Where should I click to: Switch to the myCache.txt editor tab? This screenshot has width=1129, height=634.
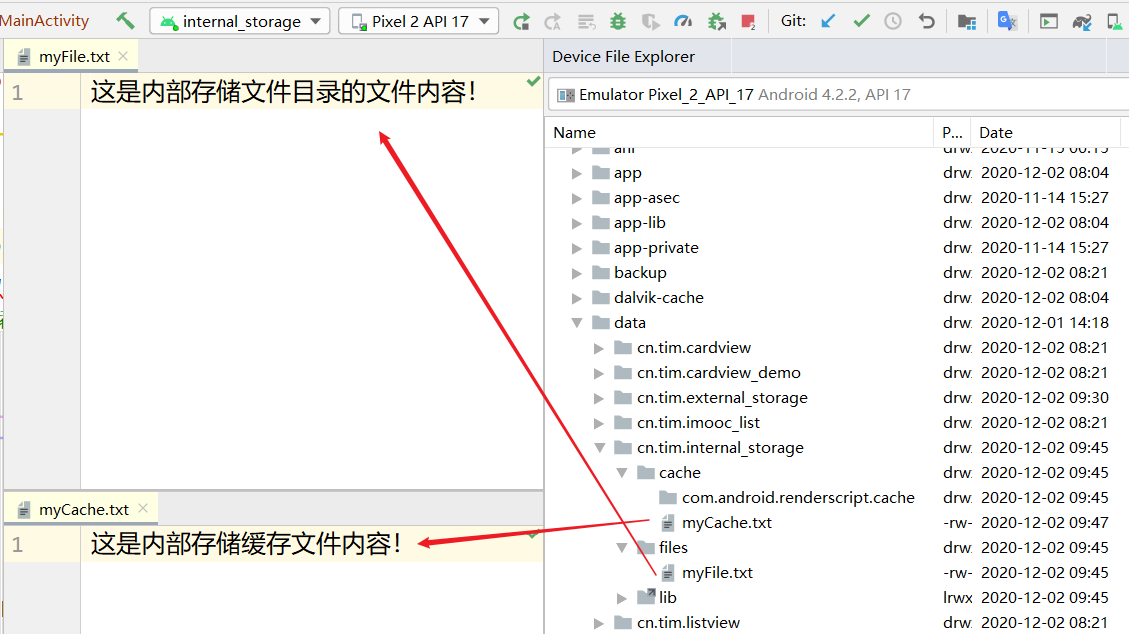pyautogui.click(x=83, y=510)
